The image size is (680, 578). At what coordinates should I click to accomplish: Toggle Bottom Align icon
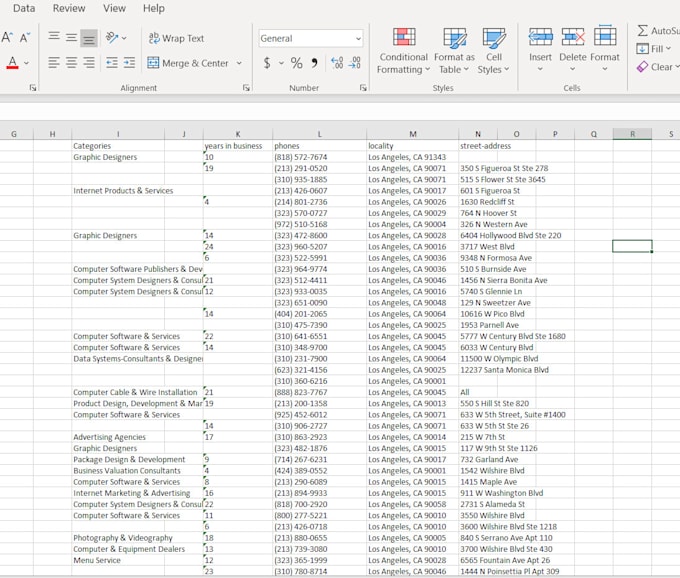point(89,38)
